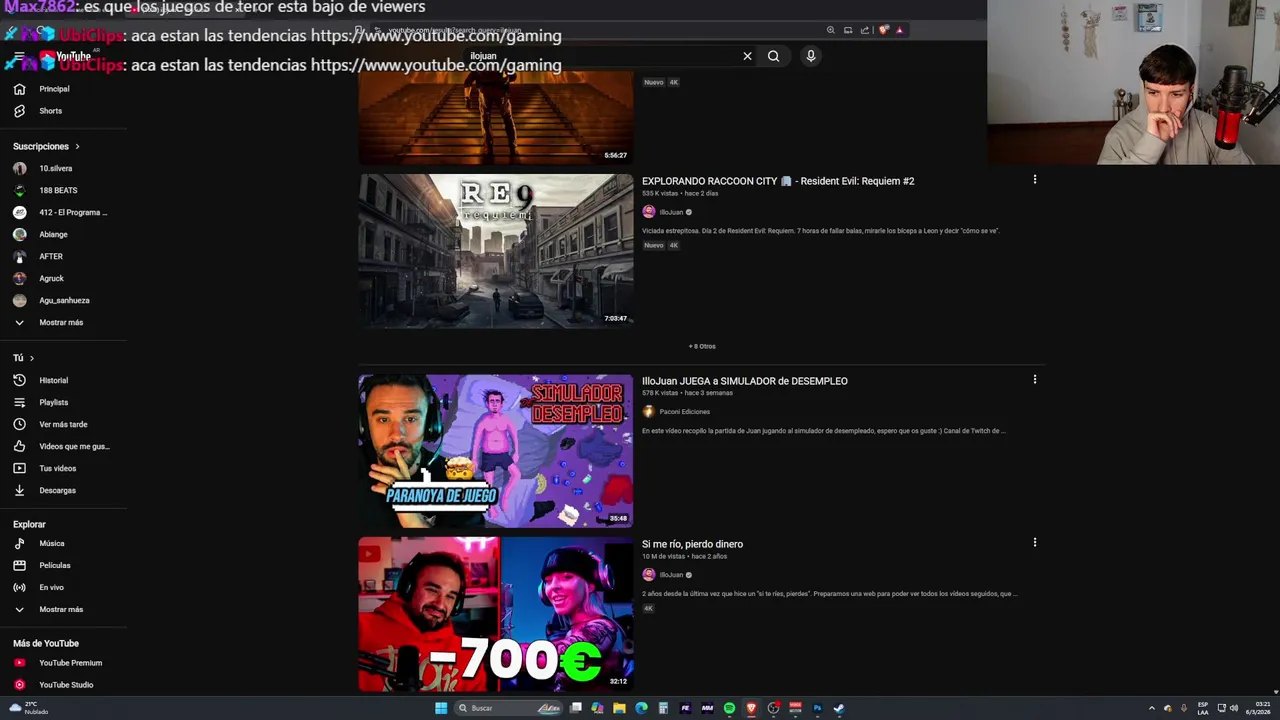
Task: Open options menu for Si me río video
Action: click(x=1035, y=543)
